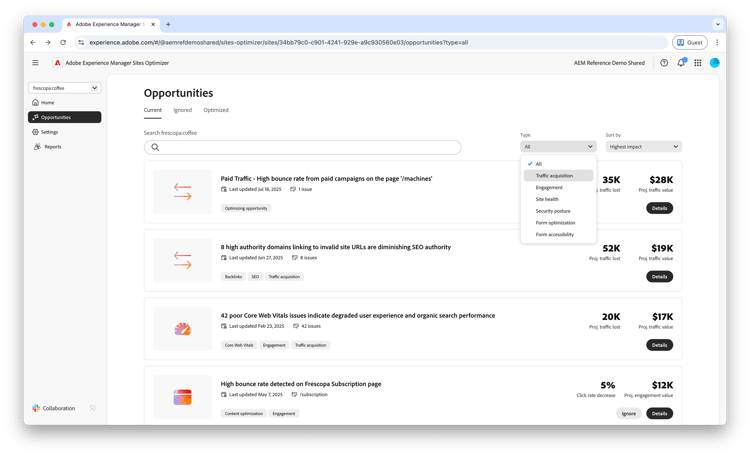Ignore the Frescopa Subscription opportunity

tap(629, 413)
